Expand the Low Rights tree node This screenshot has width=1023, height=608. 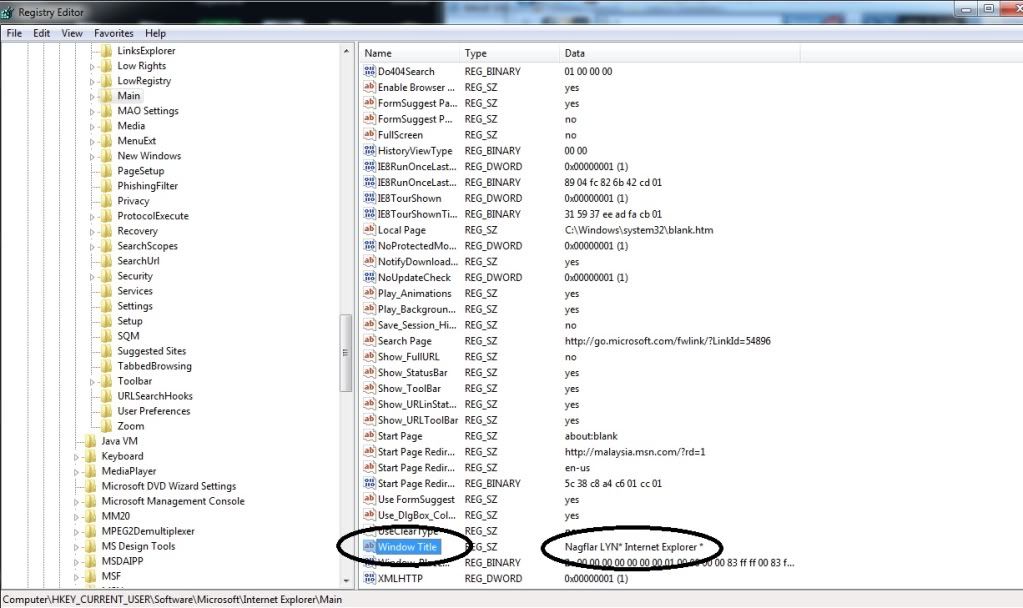(93, 66)
